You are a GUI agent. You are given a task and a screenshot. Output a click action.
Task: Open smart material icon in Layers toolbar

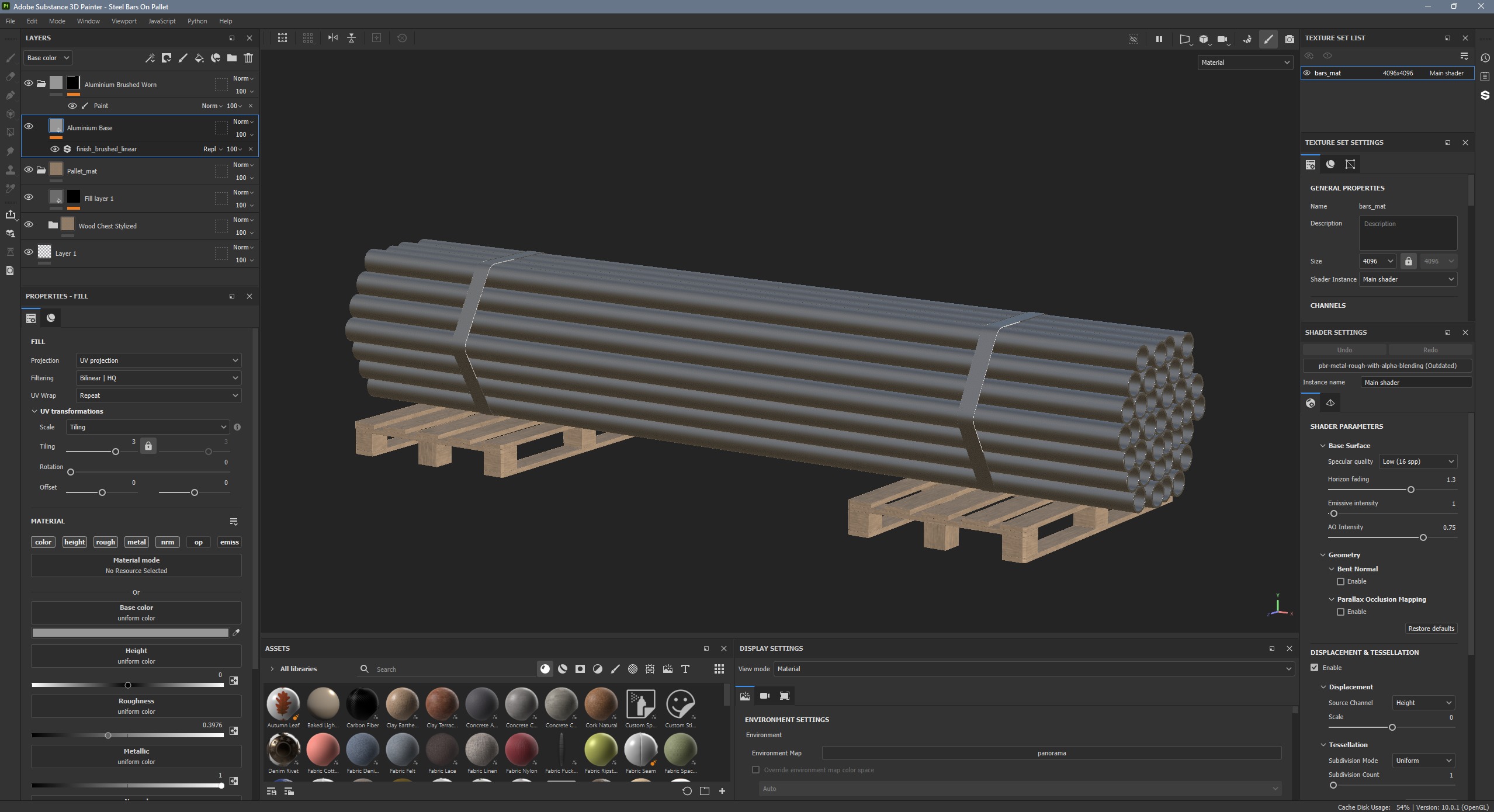216,58
